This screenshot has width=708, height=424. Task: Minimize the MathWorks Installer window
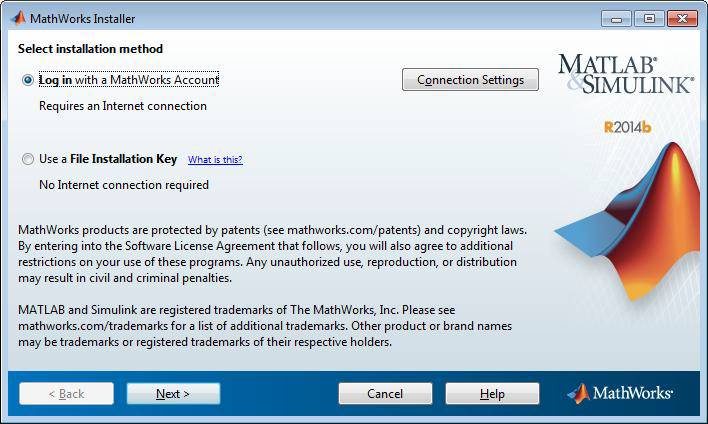pos(617,18)
